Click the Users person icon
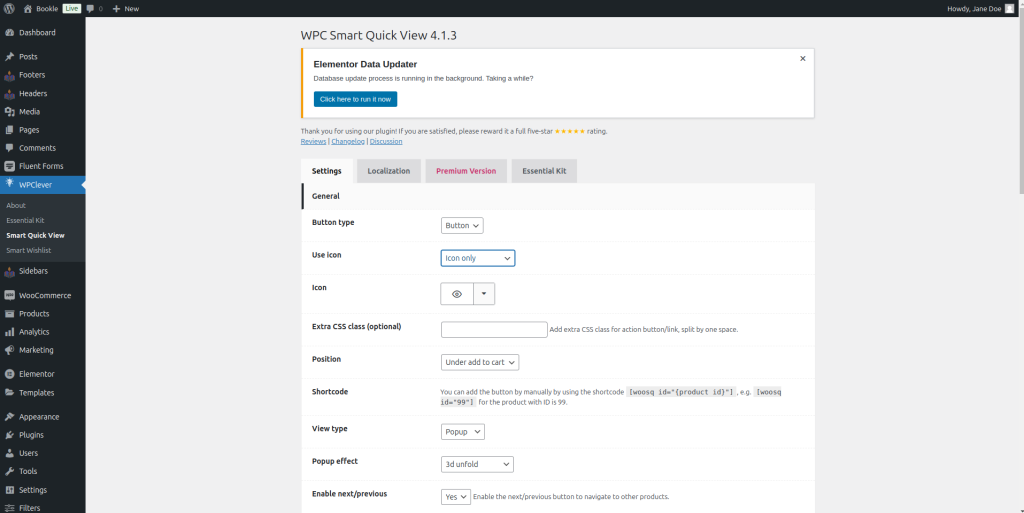Image resolution: width=1024 pixels, height=513 pixels. pos(10,453)
